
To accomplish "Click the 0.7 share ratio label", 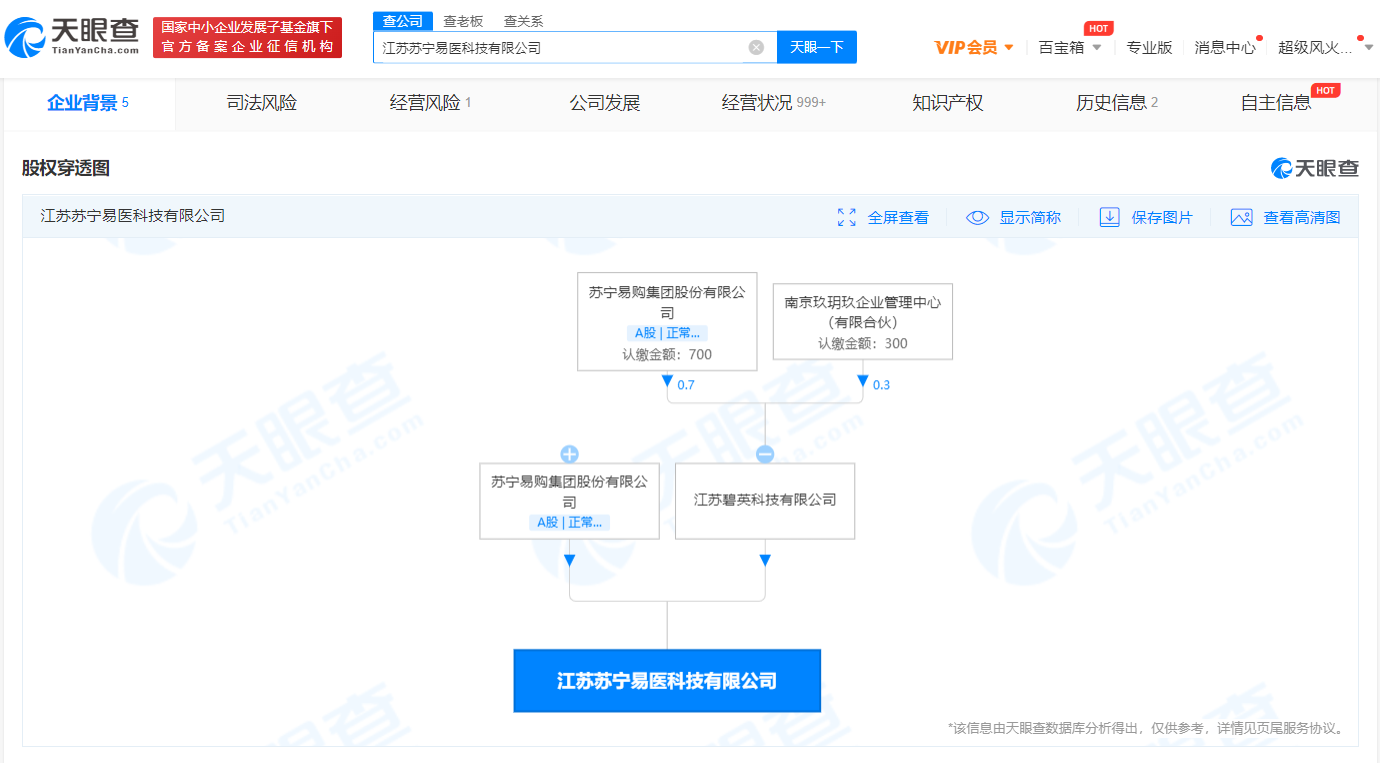I will 686,385.
